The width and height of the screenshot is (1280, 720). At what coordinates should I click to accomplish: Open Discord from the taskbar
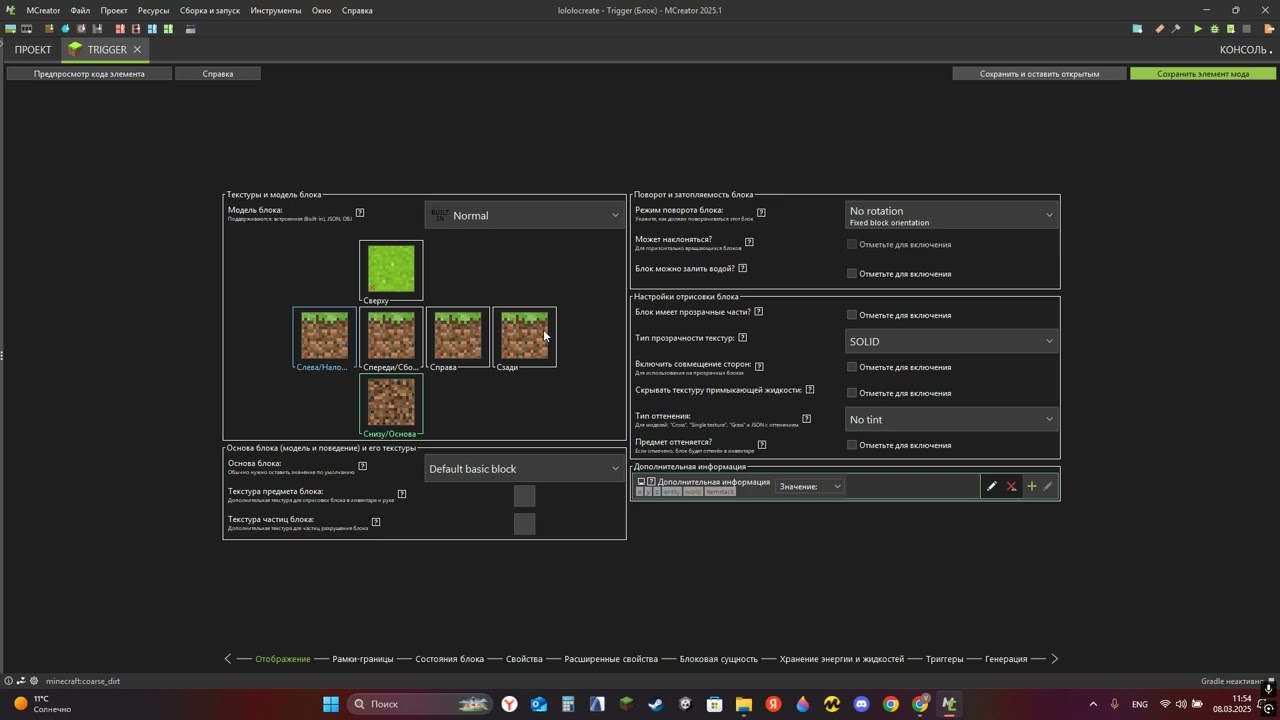(861, 704)
